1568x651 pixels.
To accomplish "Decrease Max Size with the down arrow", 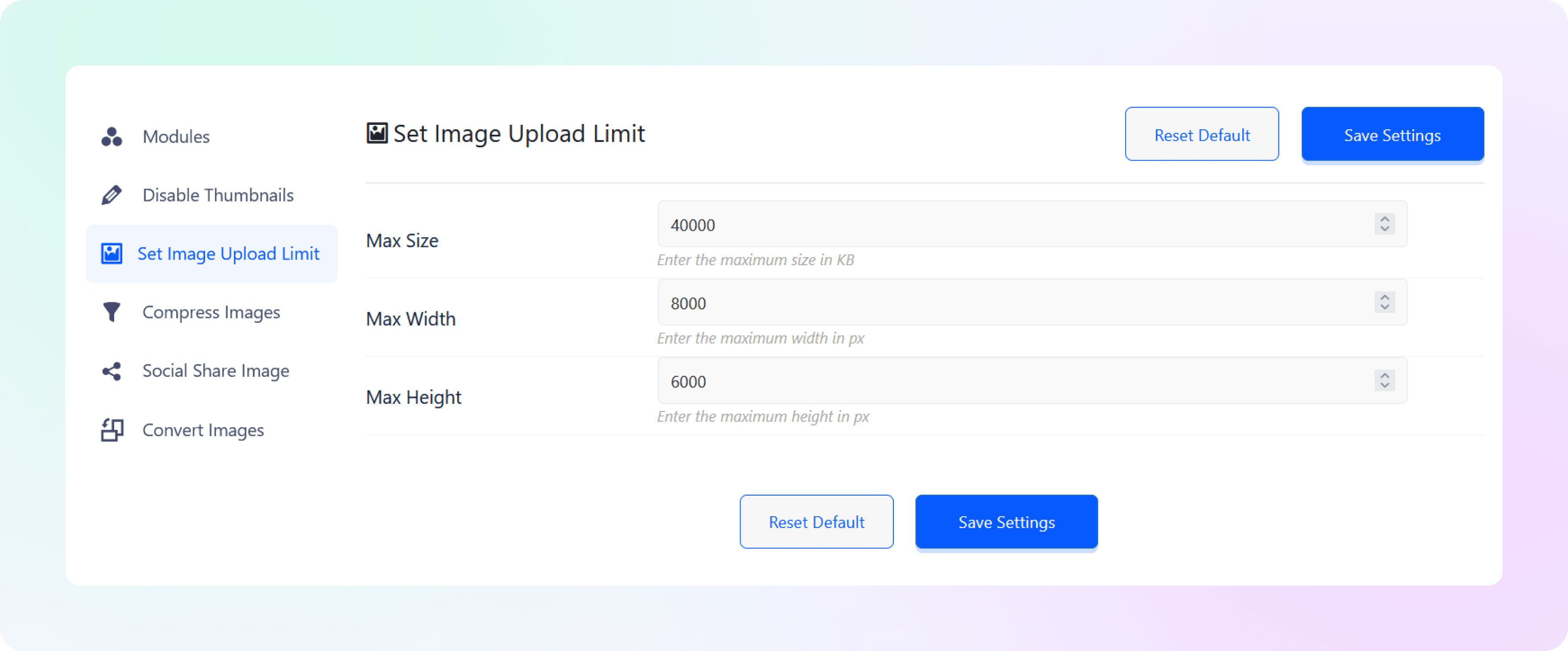I will click(1384, 229).
